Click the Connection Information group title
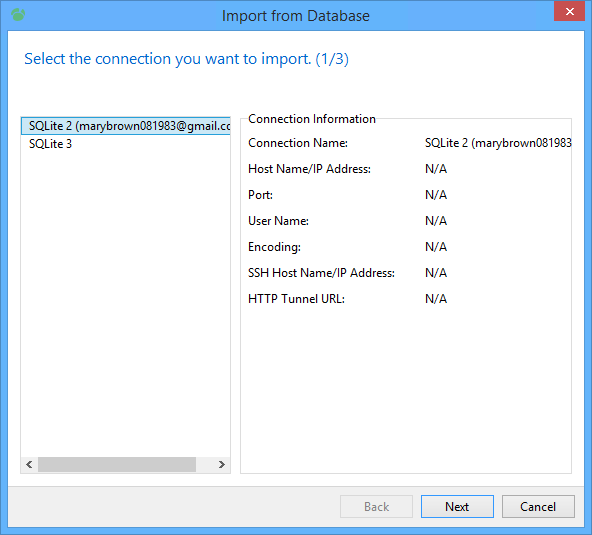 pos(312,119)
